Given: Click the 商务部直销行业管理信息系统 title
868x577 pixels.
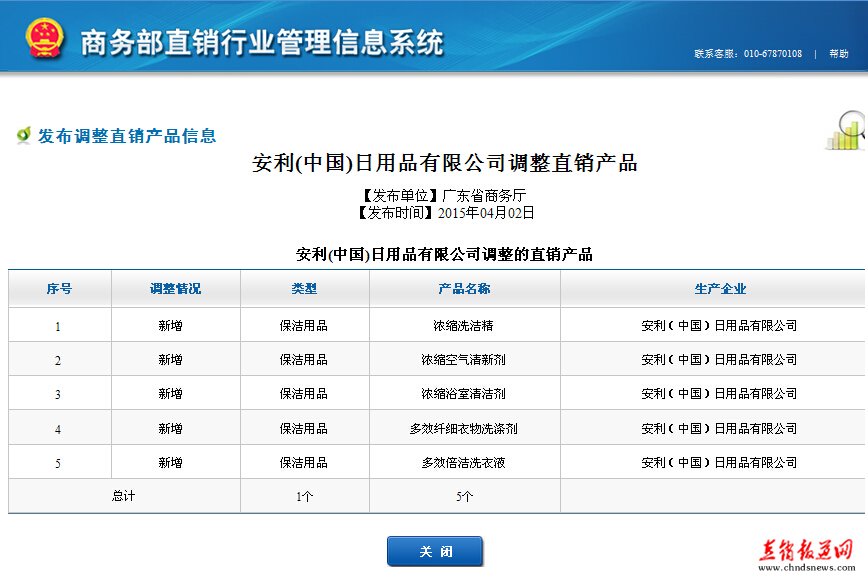Looking at the screenshot, I should pyautogui.click(x=262, y=42).
